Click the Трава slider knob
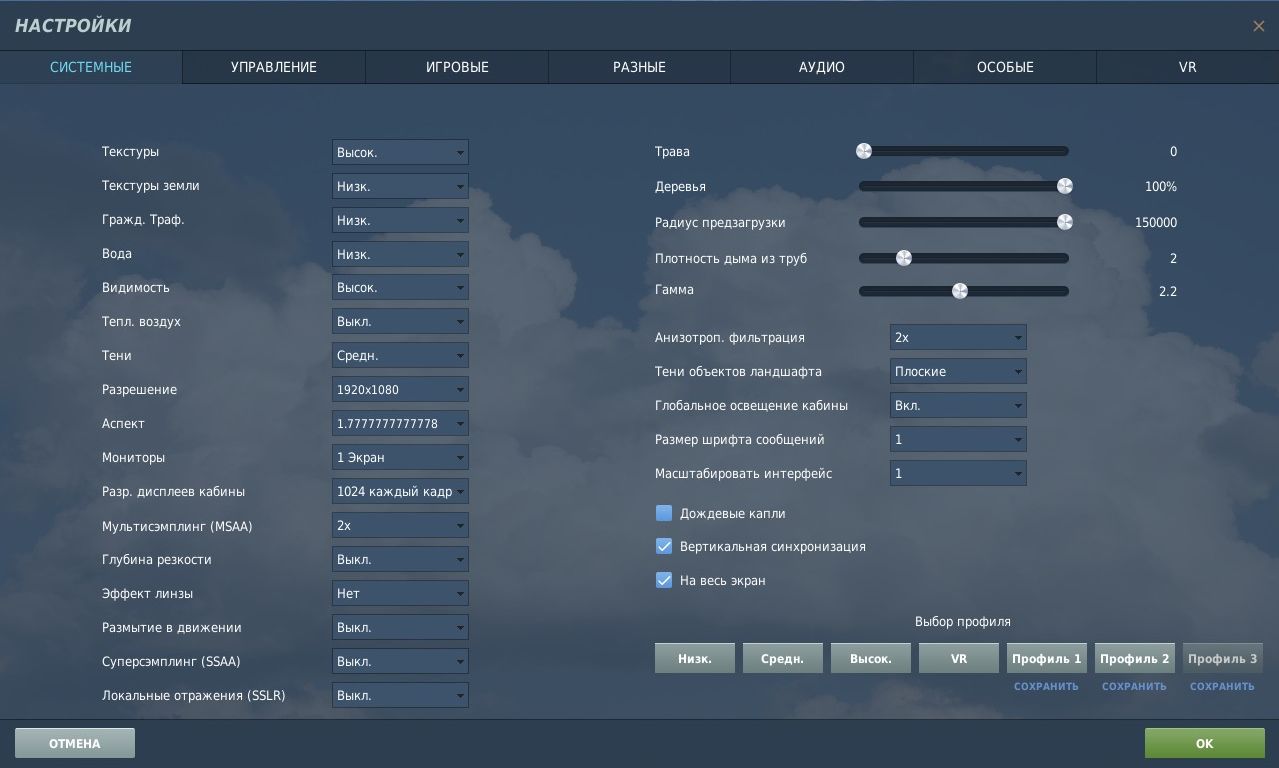Viewport: 1279px width, 768px height. coord(864,151)
